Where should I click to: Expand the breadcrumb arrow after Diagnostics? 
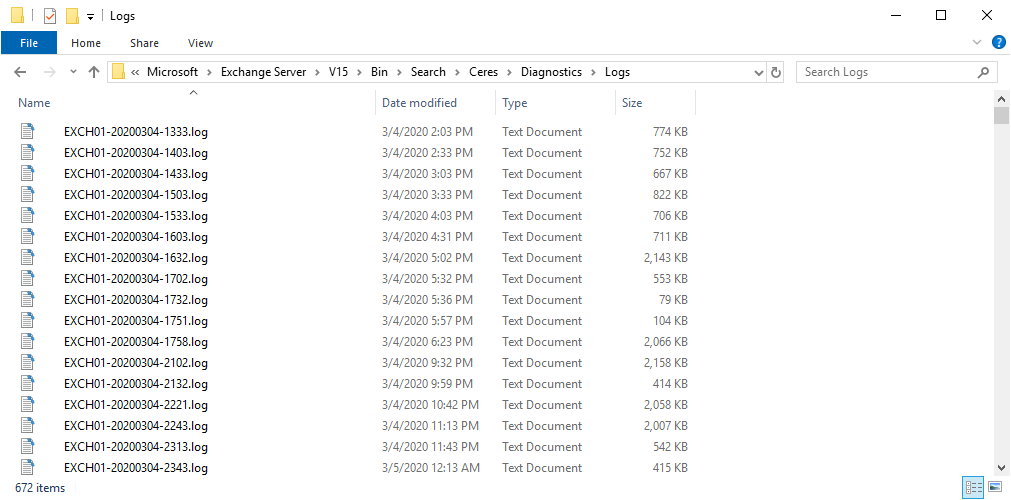(x=594, y=72)
